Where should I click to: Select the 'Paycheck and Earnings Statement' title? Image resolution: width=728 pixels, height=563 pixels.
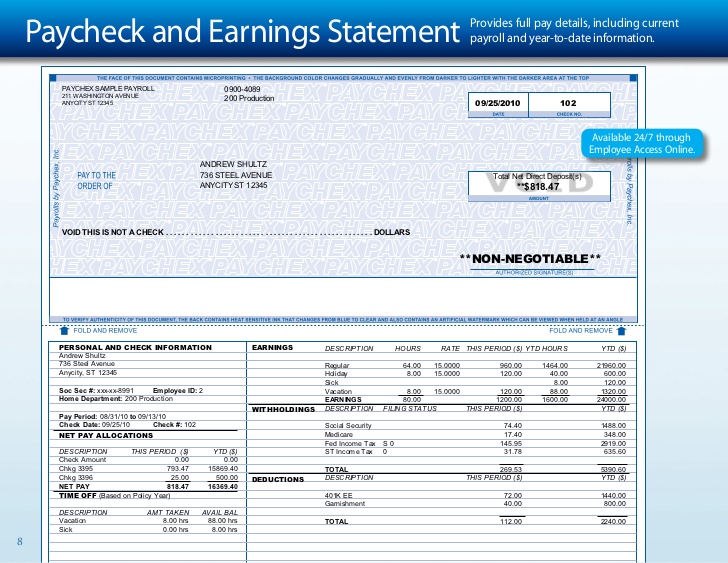[x=242, y=32]
